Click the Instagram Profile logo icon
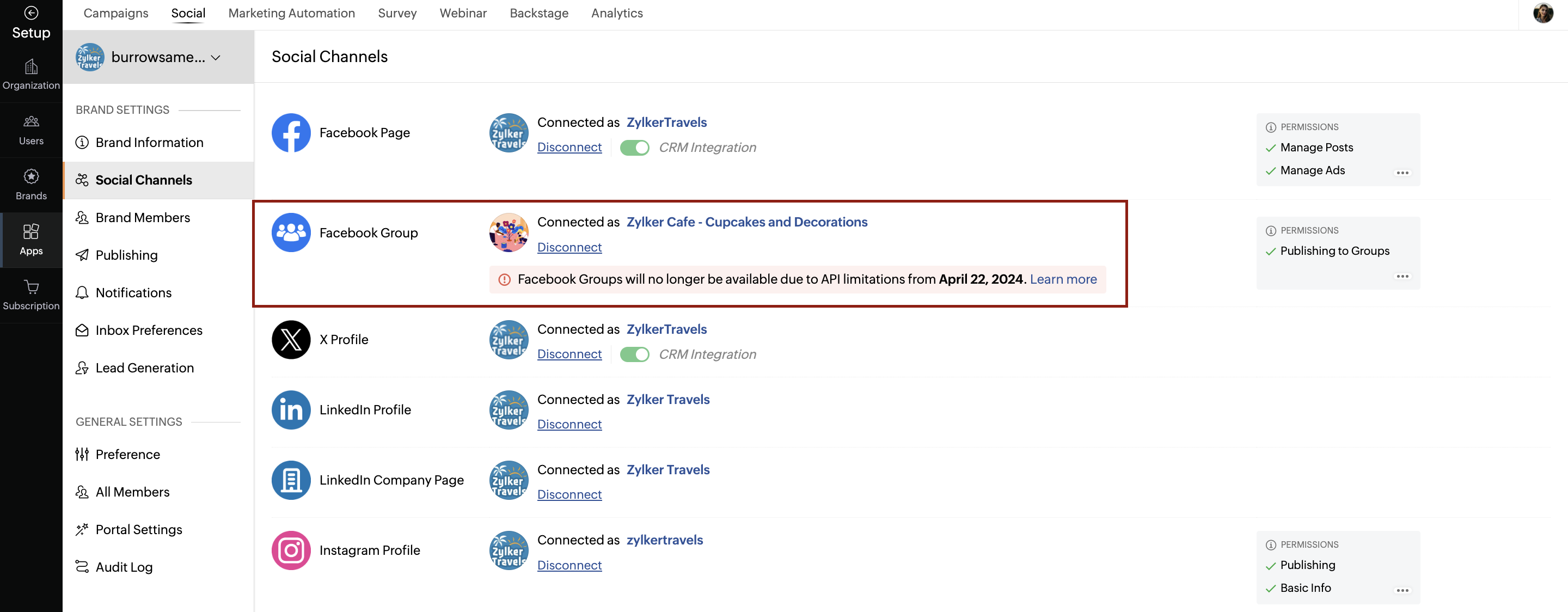Image resolution: width=1568 pixels, height=612 pixels. click(291, 550)
